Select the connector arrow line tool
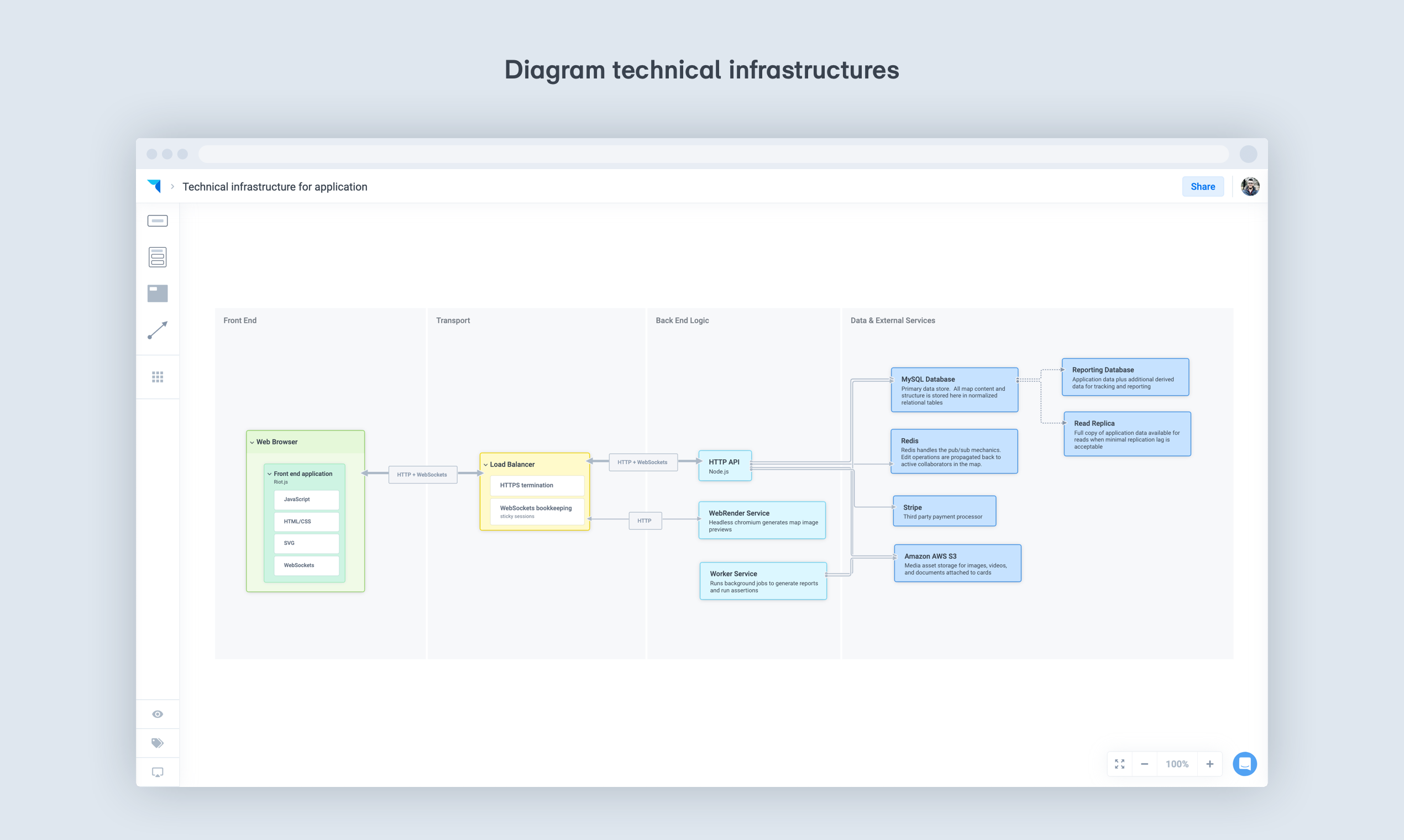1404x840 pixels. click(158, 330)
